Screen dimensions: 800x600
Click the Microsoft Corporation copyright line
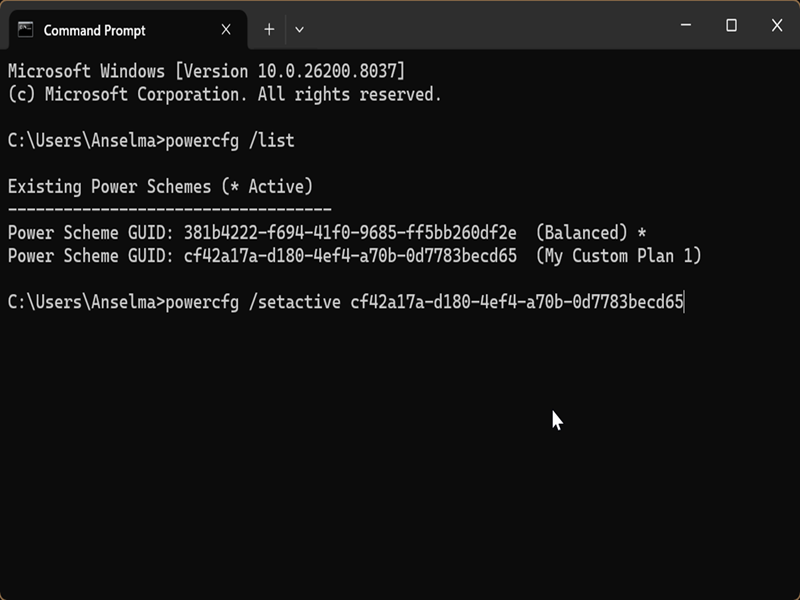[x=224, y=95]
